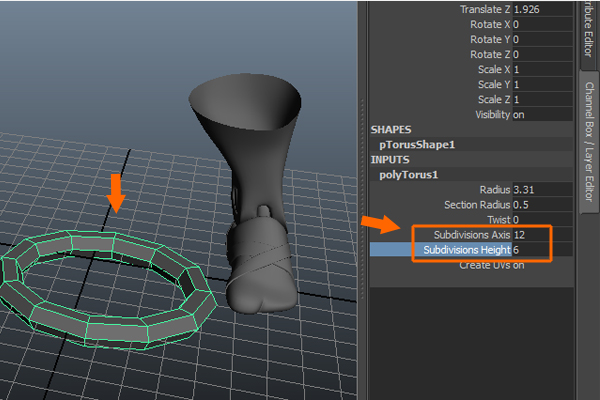Select the pTorusShape1 shape node
Image resolution: width=600 pixels, height=400 pixels.
click(x=417, y=145)
